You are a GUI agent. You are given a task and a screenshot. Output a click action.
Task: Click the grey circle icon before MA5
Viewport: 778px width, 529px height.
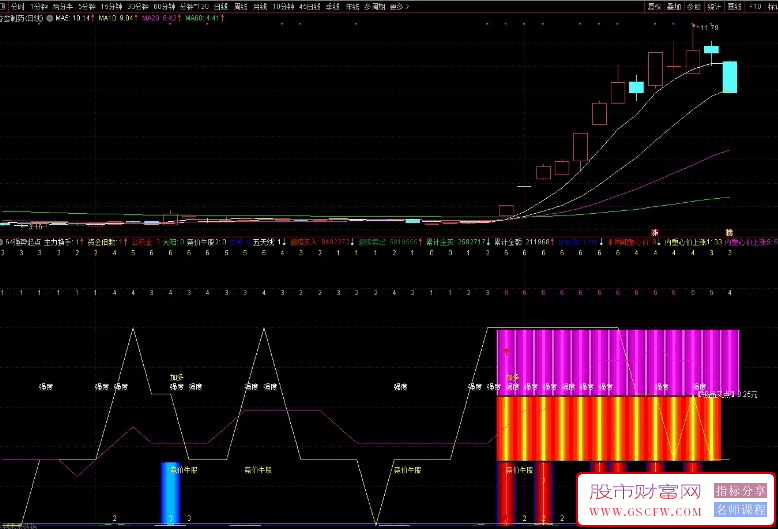(51, 17)
